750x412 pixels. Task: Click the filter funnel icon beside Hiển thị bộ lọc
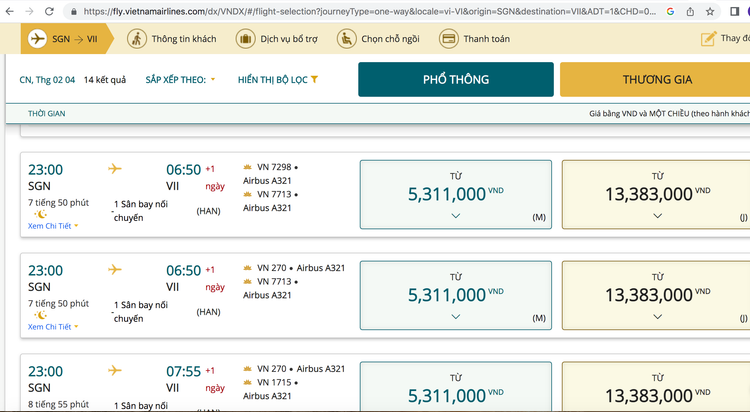(314, 79)
